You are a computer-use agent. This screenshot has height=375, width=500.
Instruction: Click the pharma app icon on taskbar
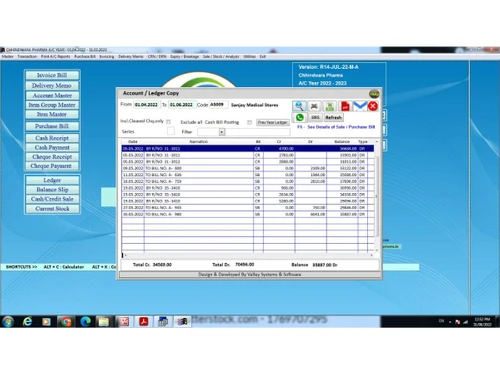pyautogui.click(x=182, y=322)
